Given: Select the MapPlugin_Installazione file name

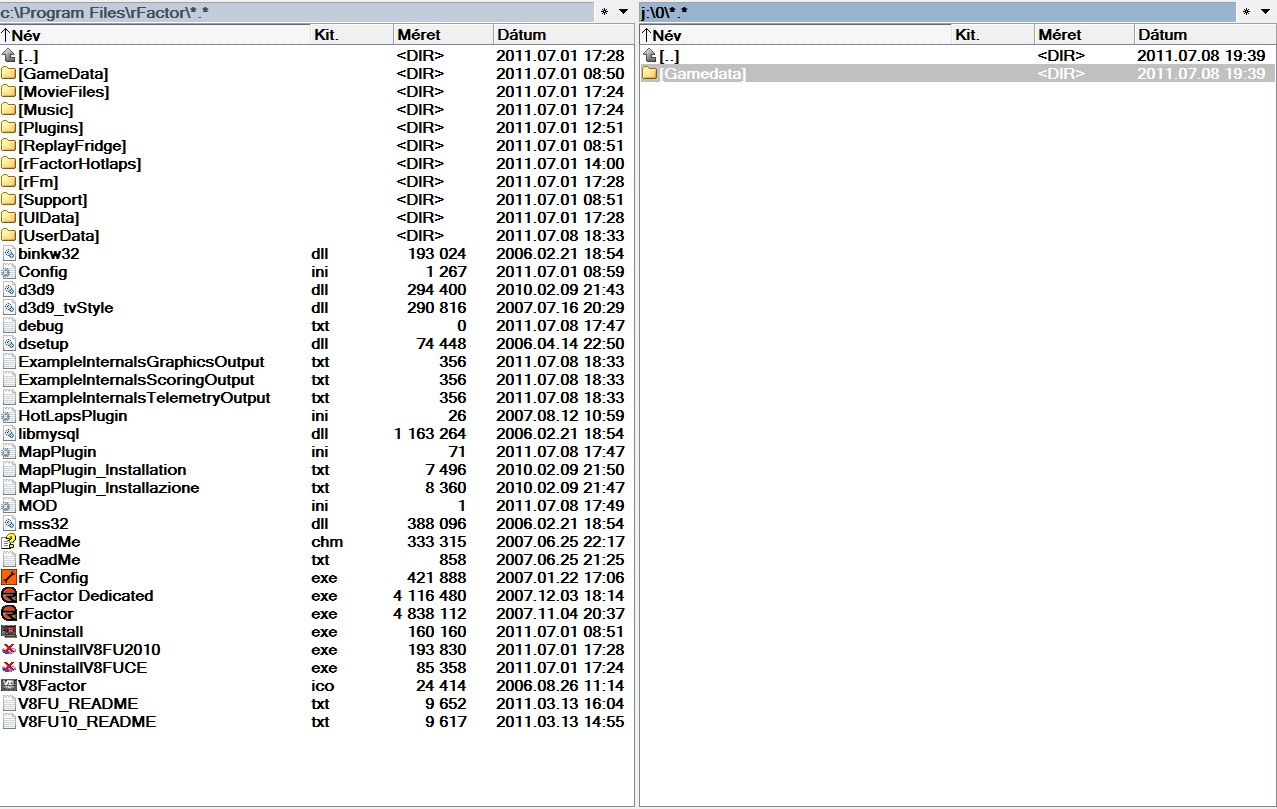Looking at the screenshot, I should coord(109,488).
